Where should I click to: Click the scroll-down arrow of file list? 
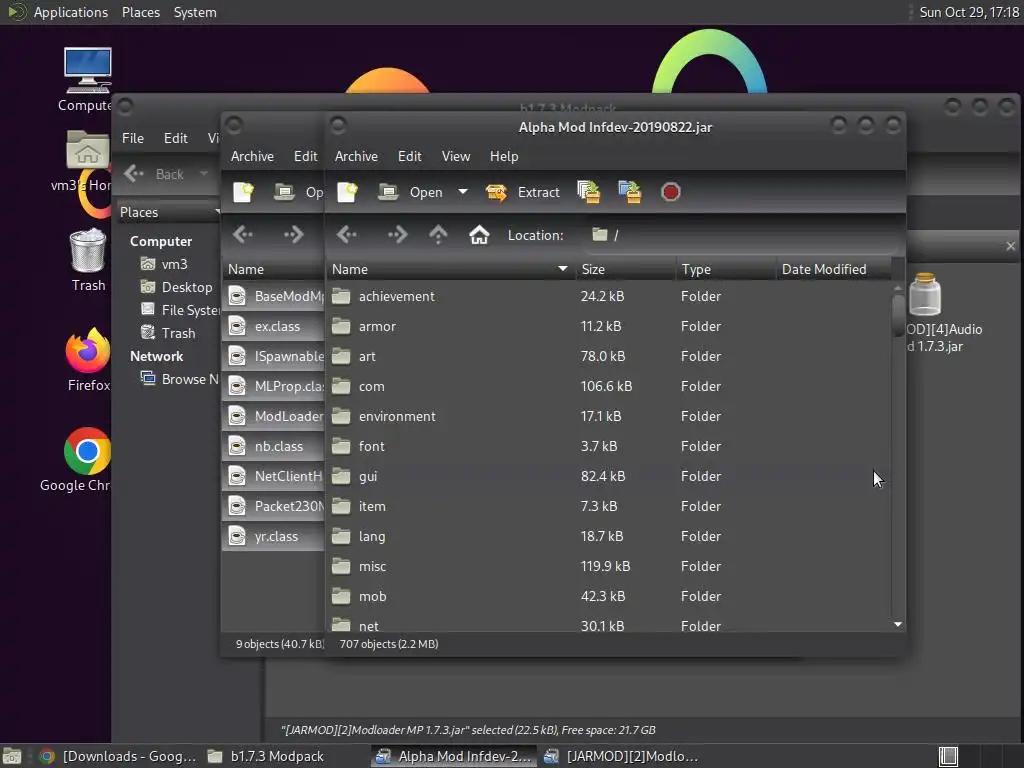coord(898,625)
